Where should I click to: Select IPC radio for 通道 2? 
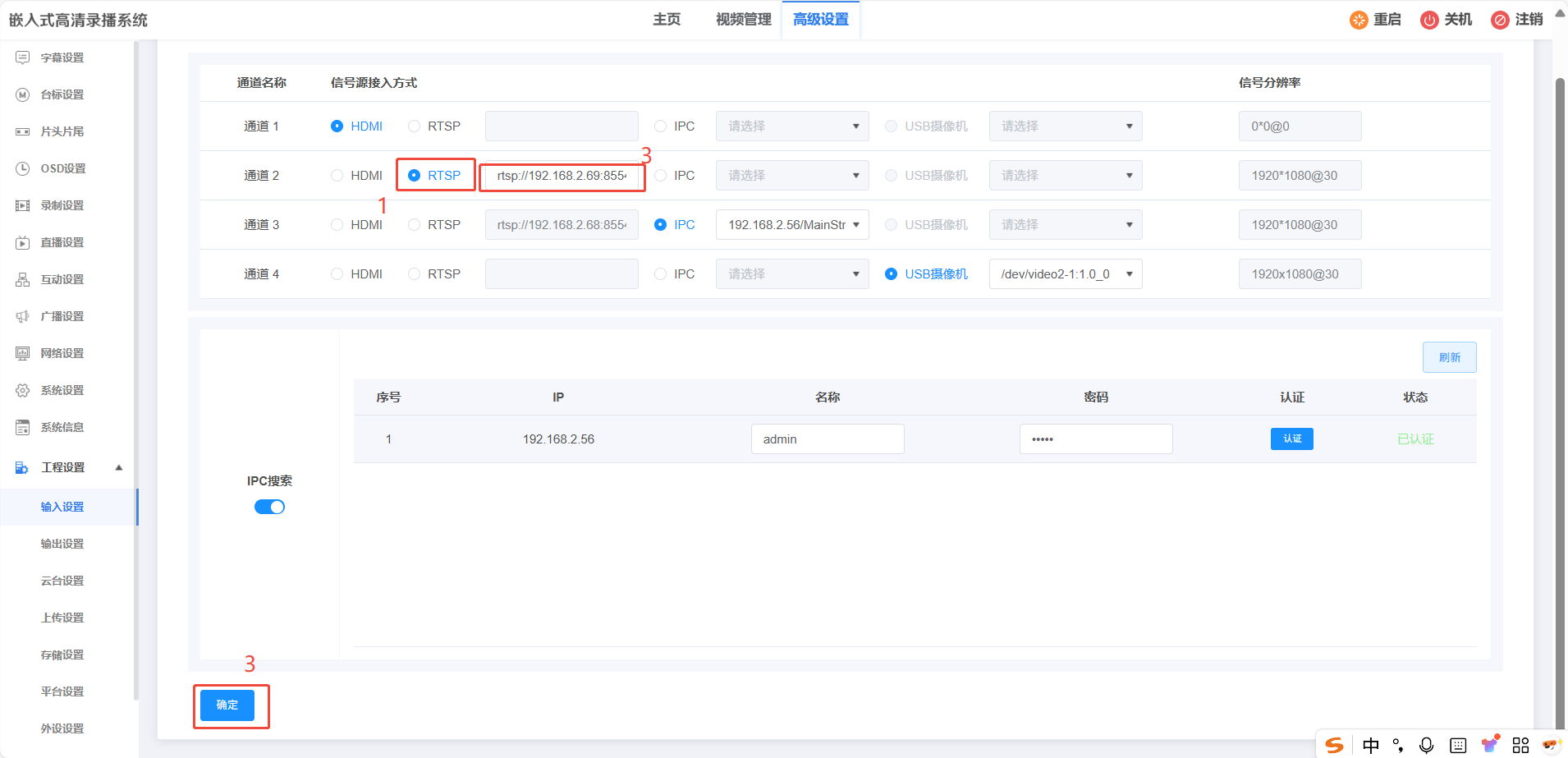click(x=660, y=175)
